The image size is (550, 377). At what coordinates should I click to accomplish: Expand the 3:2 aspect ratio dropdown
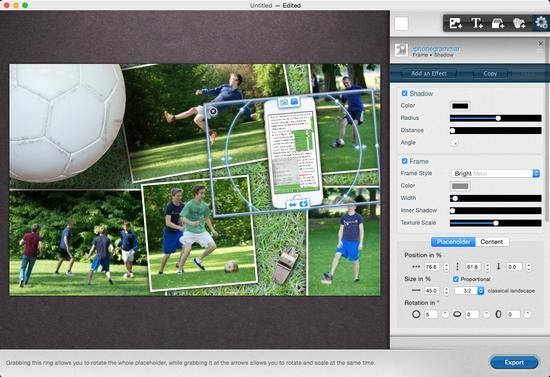pos(469,291)
